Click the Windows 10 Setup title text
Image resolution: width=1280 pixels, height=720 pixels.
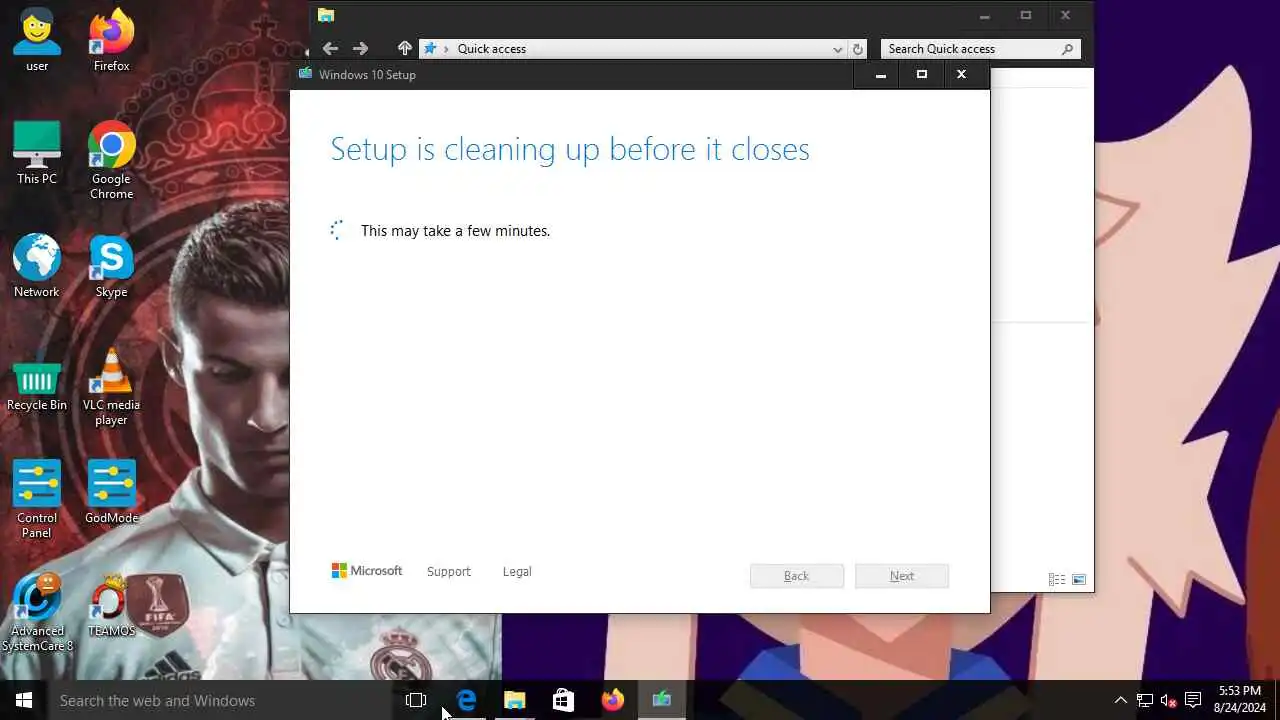[x=367, y=75]
